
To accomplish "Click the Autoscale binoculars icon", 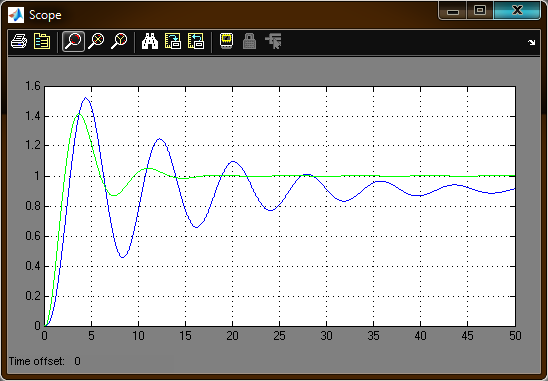I will click(x=150, y=41).
